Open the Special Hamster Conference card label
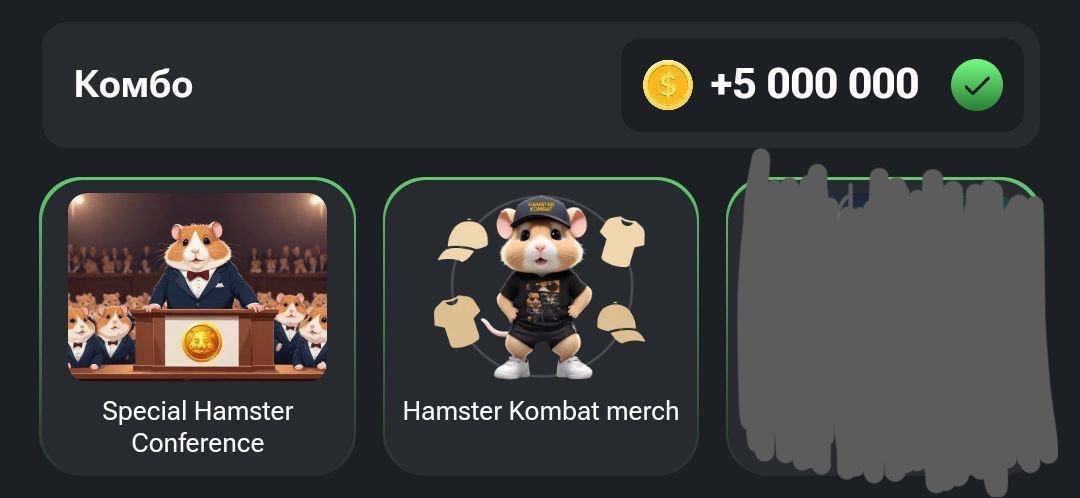This screenshot has width=1080, height=498. [x=198, y=426]
